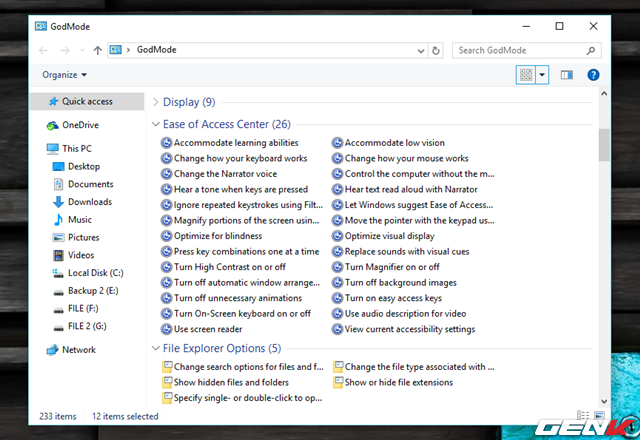Collapse the File Explorer Options group
This screenshot has width=640, height=440.
tap(156, 348)
